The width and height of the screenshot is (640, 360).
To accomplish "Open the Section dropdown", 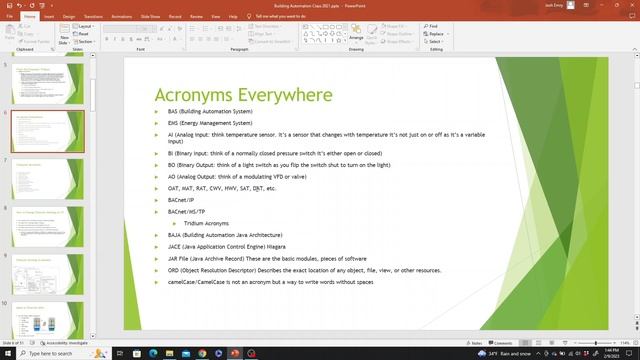I will point(84,42).
